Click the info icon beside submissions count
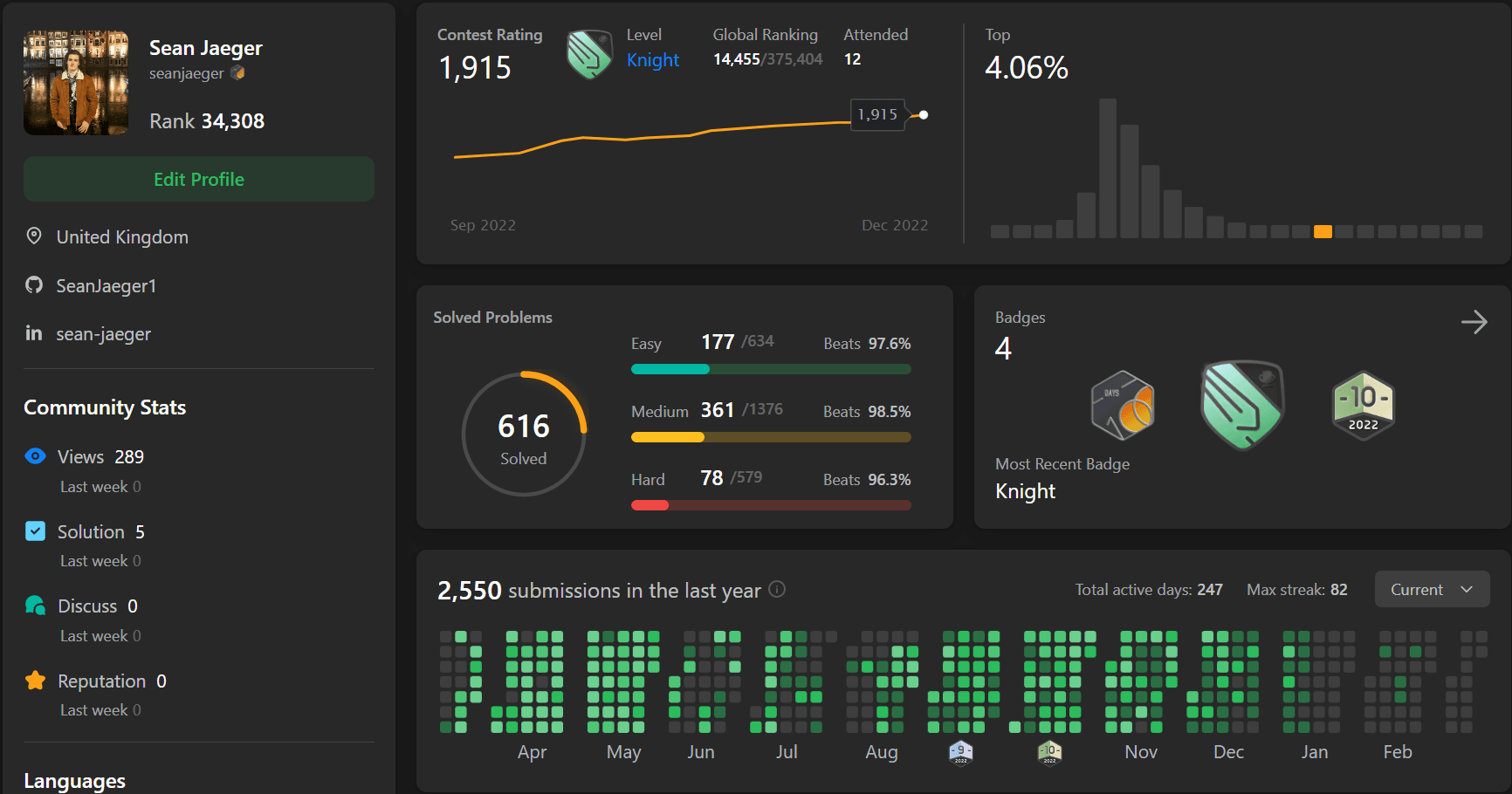 click(776, 590)
